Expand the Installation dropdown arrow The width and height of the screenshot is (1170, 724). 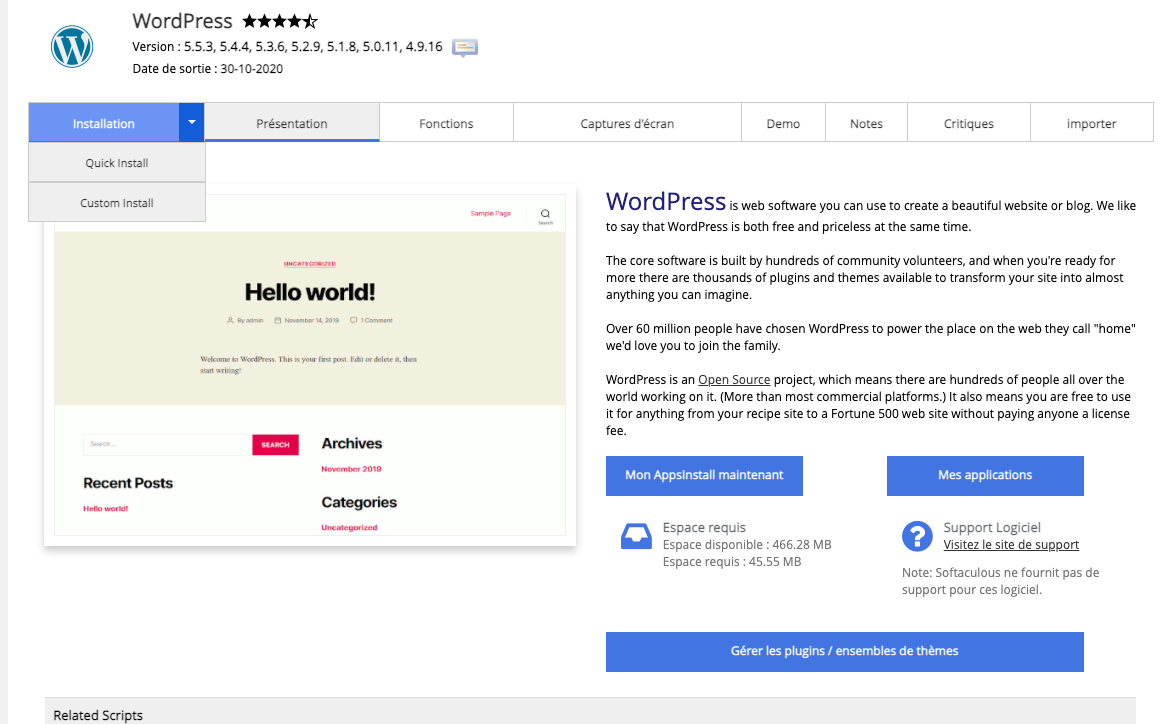pos(192,123)
